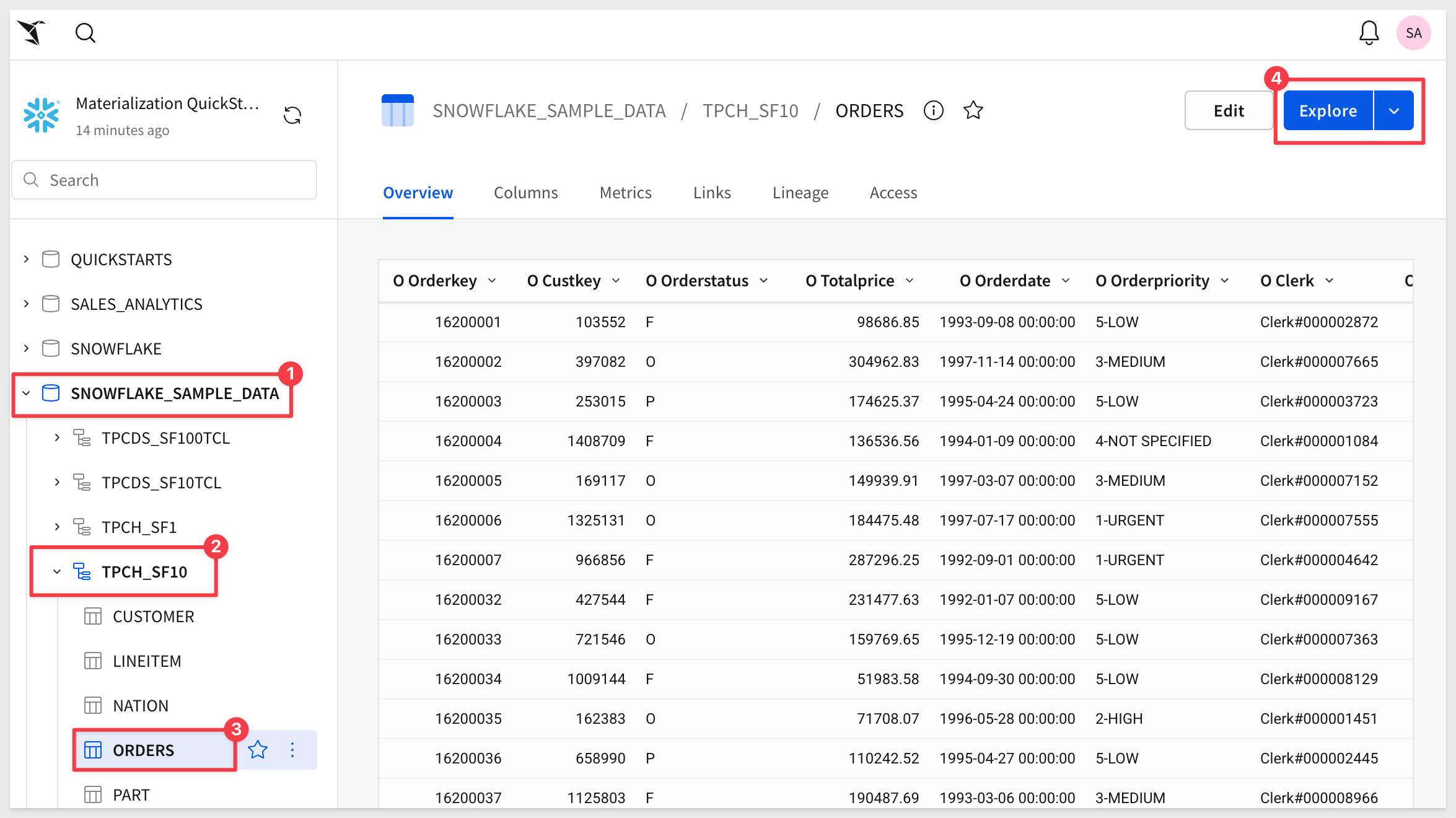Screen dimensions: 1456x818
Task: Click the Materialization QuickSt... connection name
Action: tap(167, 103)
